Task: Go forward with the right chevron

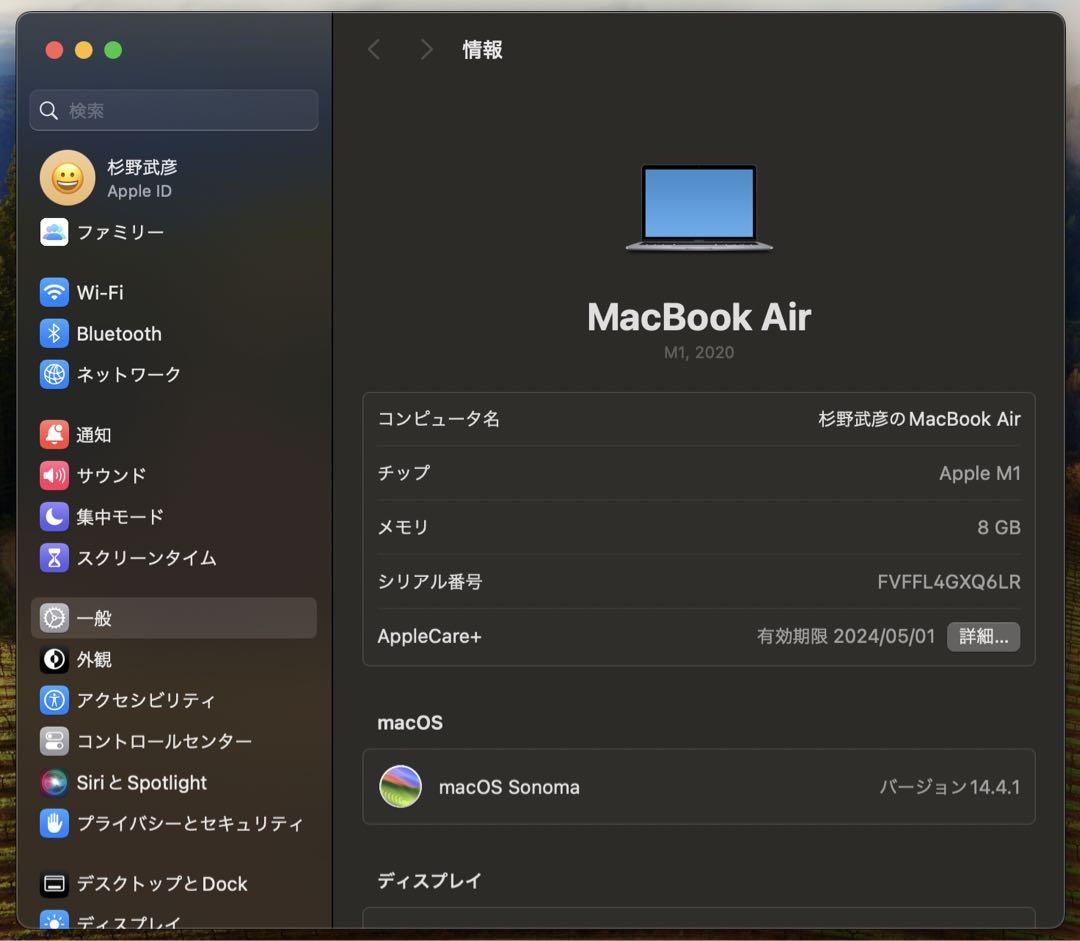Action: [426, 50]
